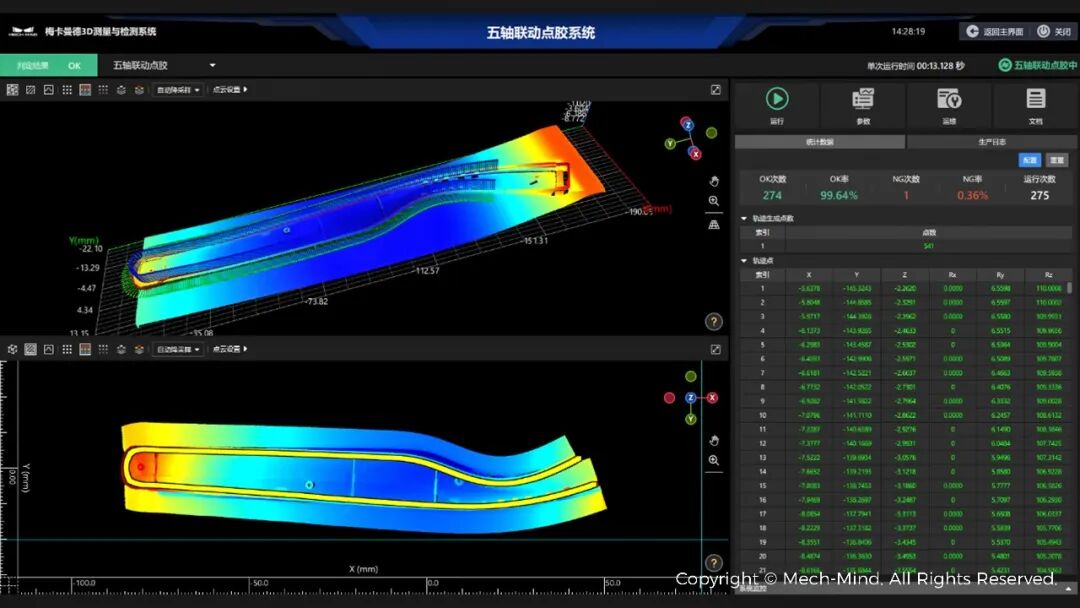The width and height of the screenshot is (1080, 608).
Task: Click the zoom magnifier in upper view
Action: [x=714, y=201]
